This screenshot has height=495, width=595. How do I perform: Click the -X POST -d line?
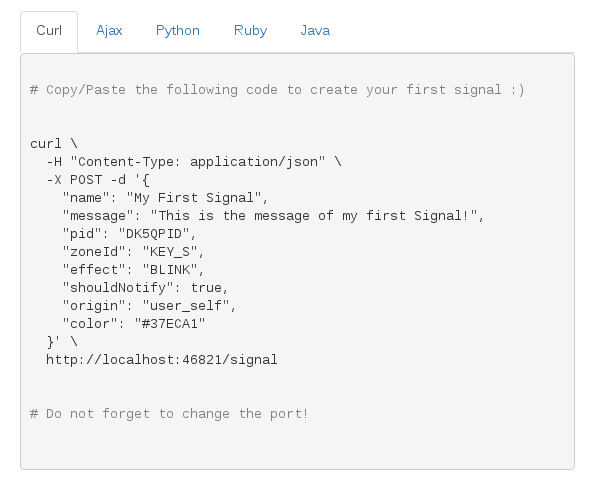point(98,180)
